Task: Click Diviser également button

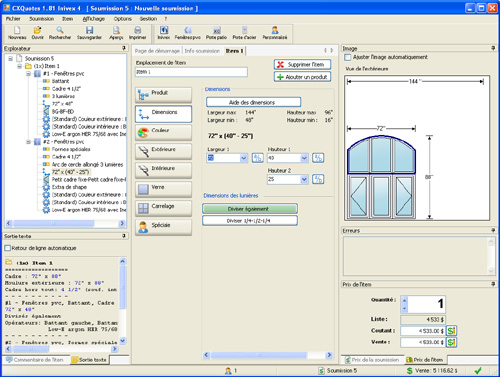Action: point(250,209)
